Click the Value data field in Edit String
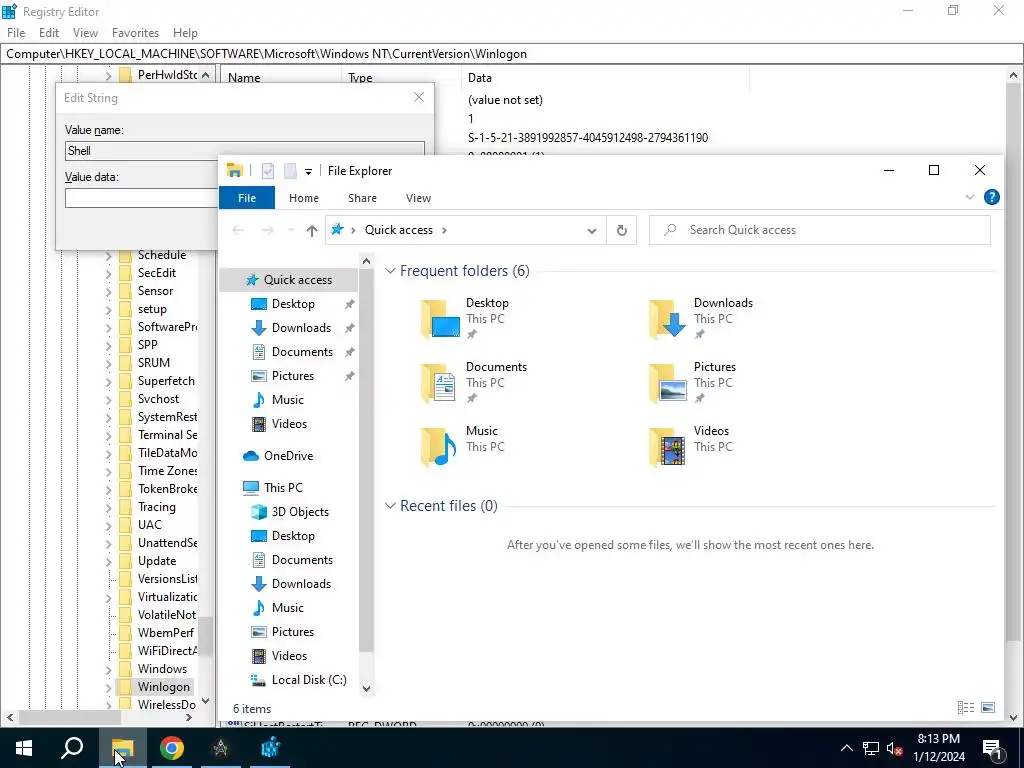This screenshot has height=768, width=1024. pyautogui.click(x=141, y=198)
